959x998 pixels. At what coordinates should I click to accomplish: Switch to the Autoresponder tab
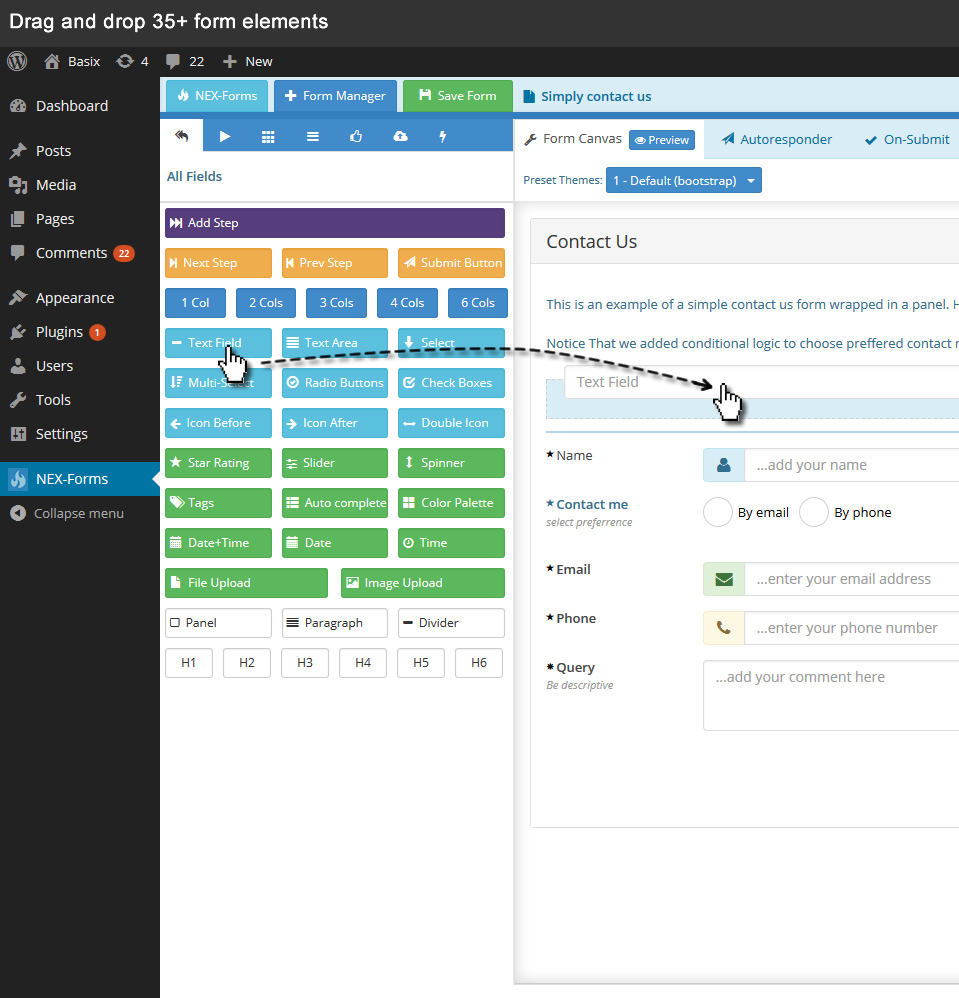pyautogui.click(x=777, y=139)
